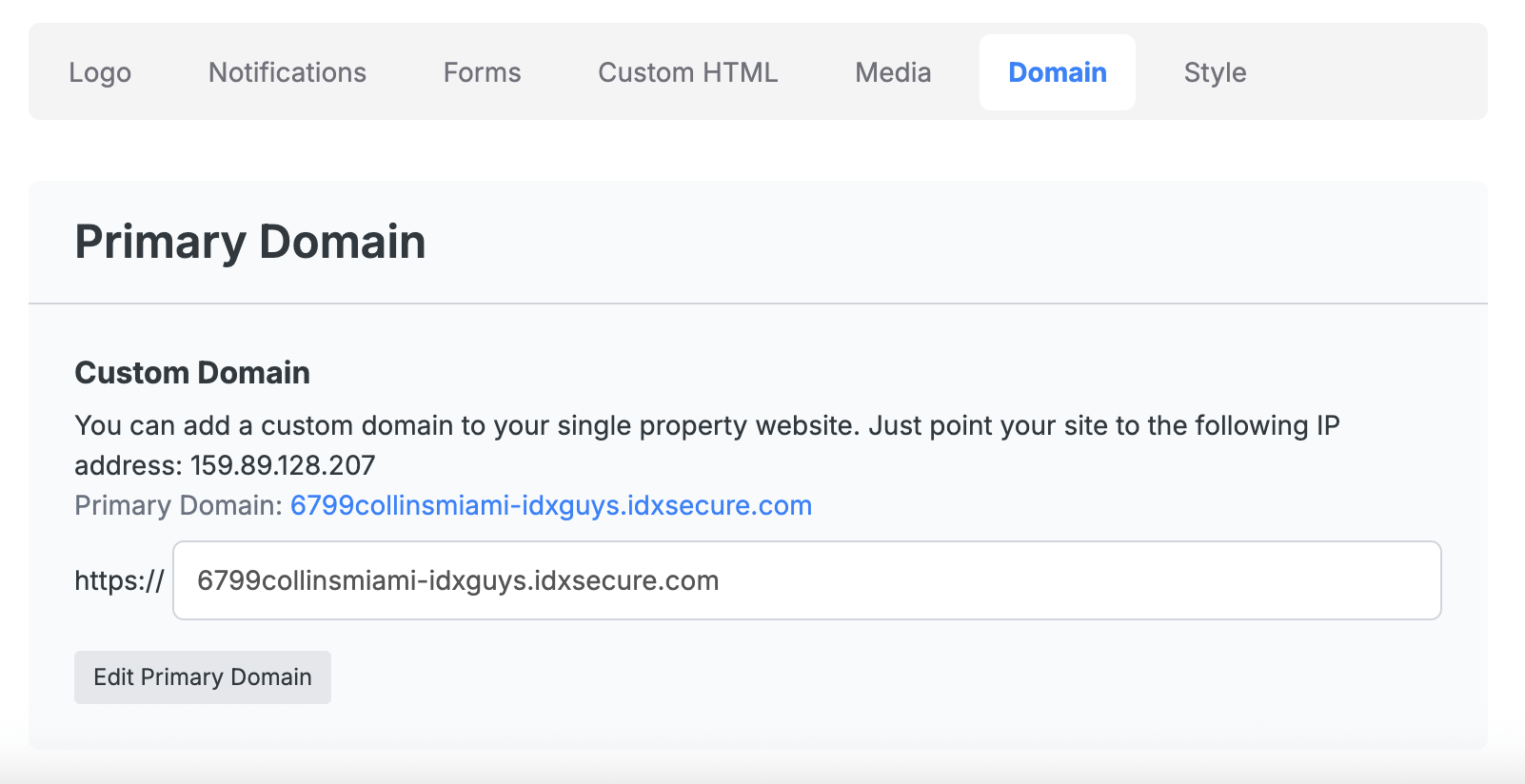This screenshot has width=1525, height=784.
Task: Switch to the Logo tab
Action: click(x=100, y=72)
